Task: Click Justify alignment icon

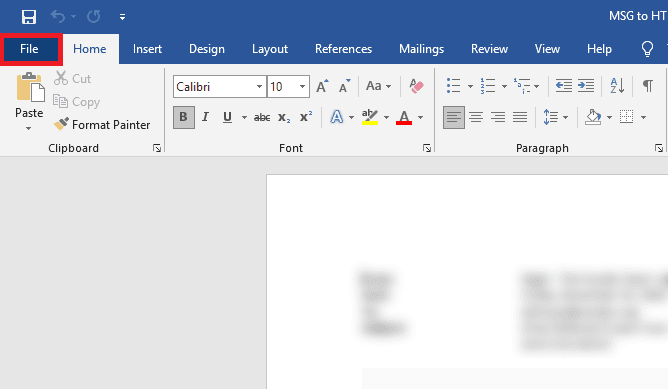Action: point(520,117)
